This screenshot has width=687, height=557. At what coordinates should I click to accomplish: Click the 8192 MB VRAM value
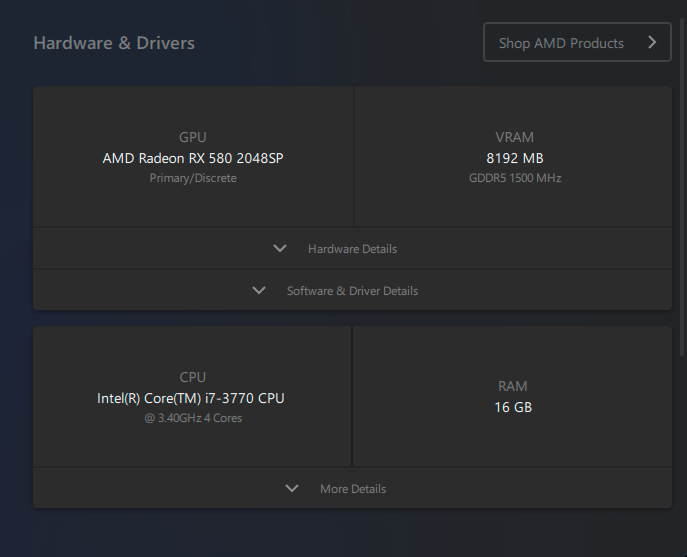coord(515,158)
